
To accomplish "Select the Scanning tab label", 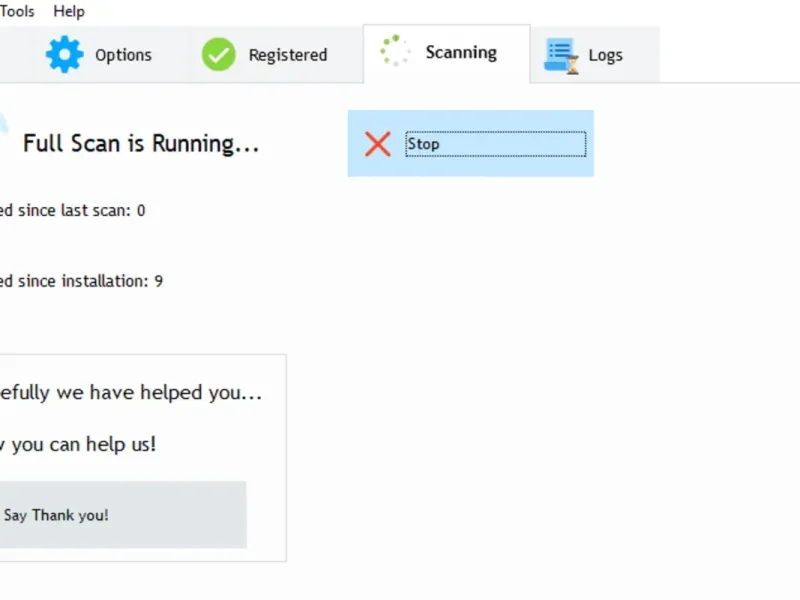I will 461,52.
